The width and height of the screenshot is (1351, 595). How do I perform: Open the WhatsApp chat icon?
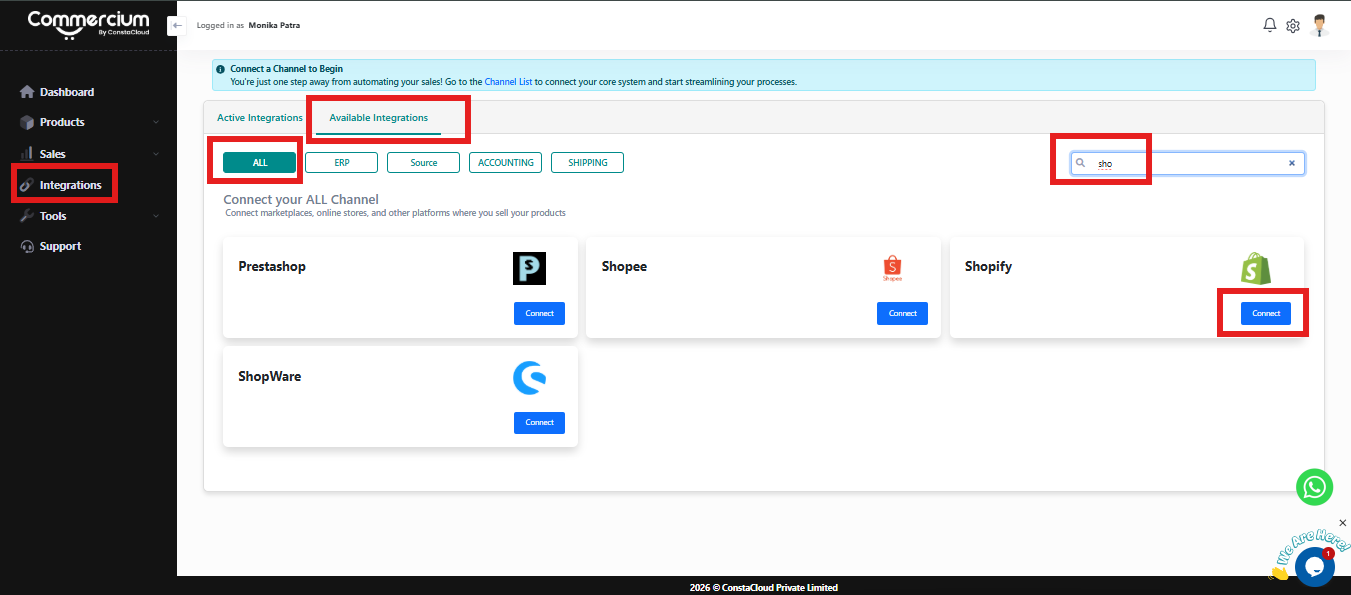tap(1314, 487)
